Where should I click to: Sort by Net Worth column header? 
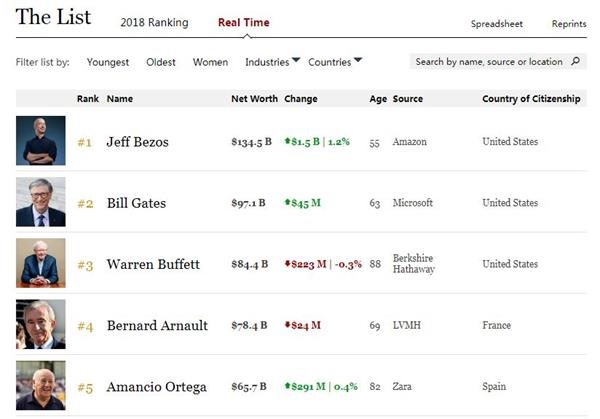252,99
